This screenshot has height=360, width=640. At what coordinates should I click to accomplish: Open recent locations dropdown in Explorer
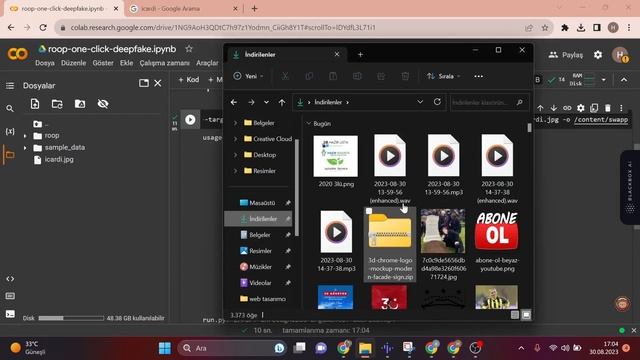(x=266, y=102)
